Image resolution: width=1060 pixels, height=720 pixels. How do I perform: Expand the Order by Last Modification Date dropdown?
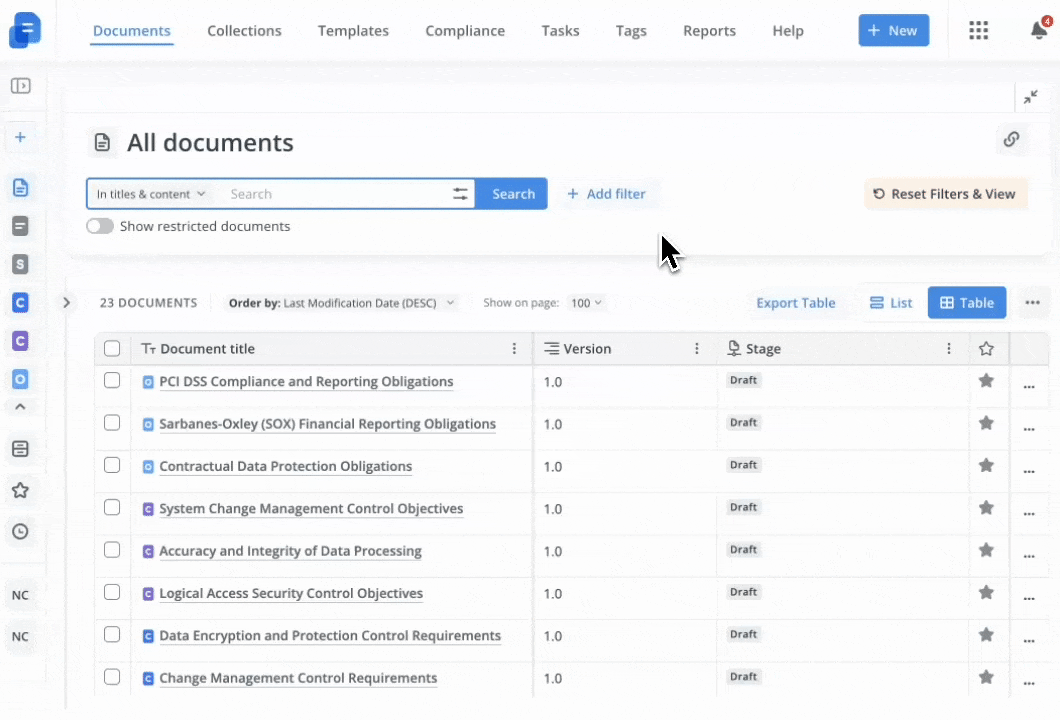point(342,303)
